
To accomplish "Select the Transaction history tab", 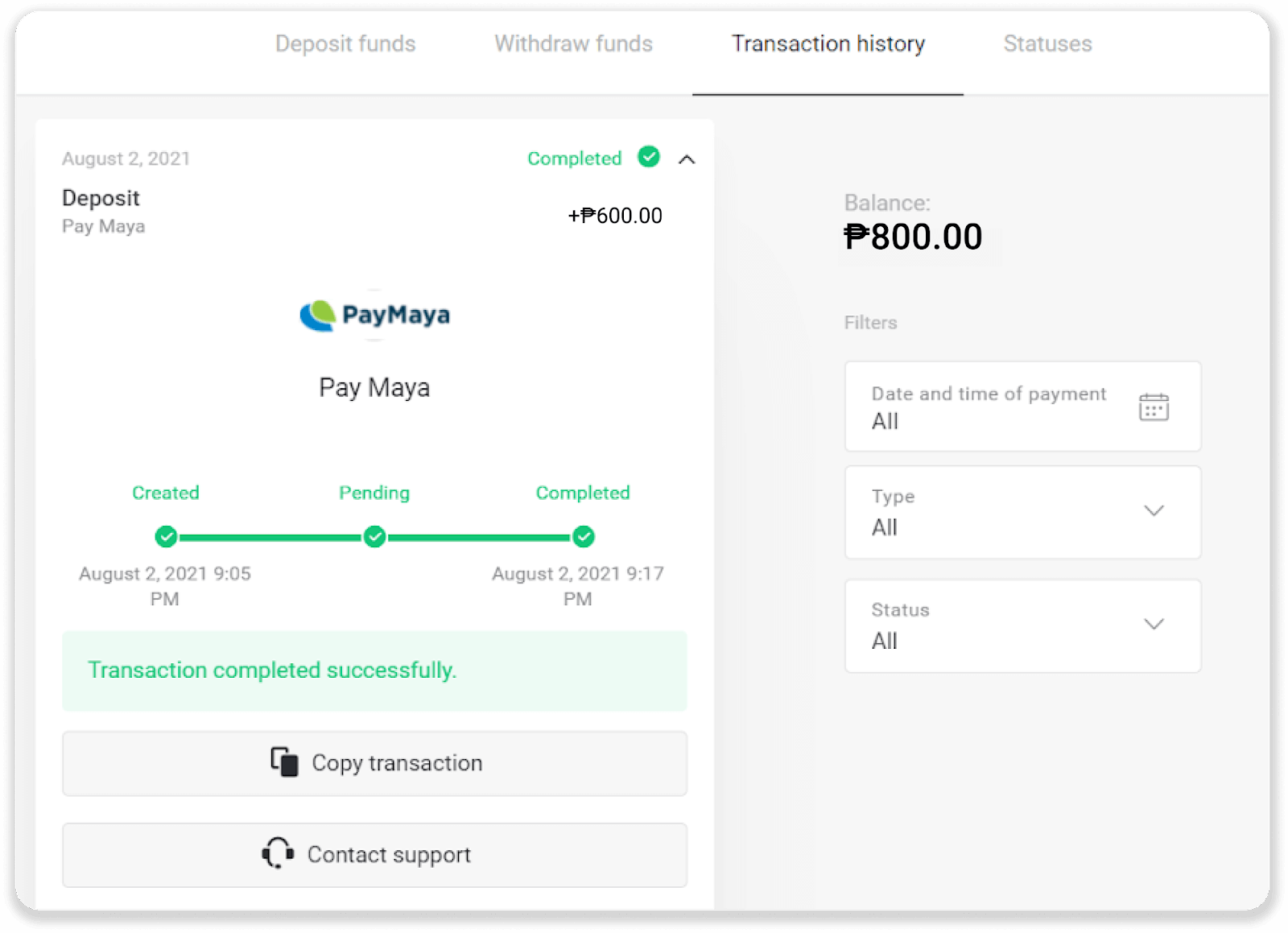I will (828, 43).
